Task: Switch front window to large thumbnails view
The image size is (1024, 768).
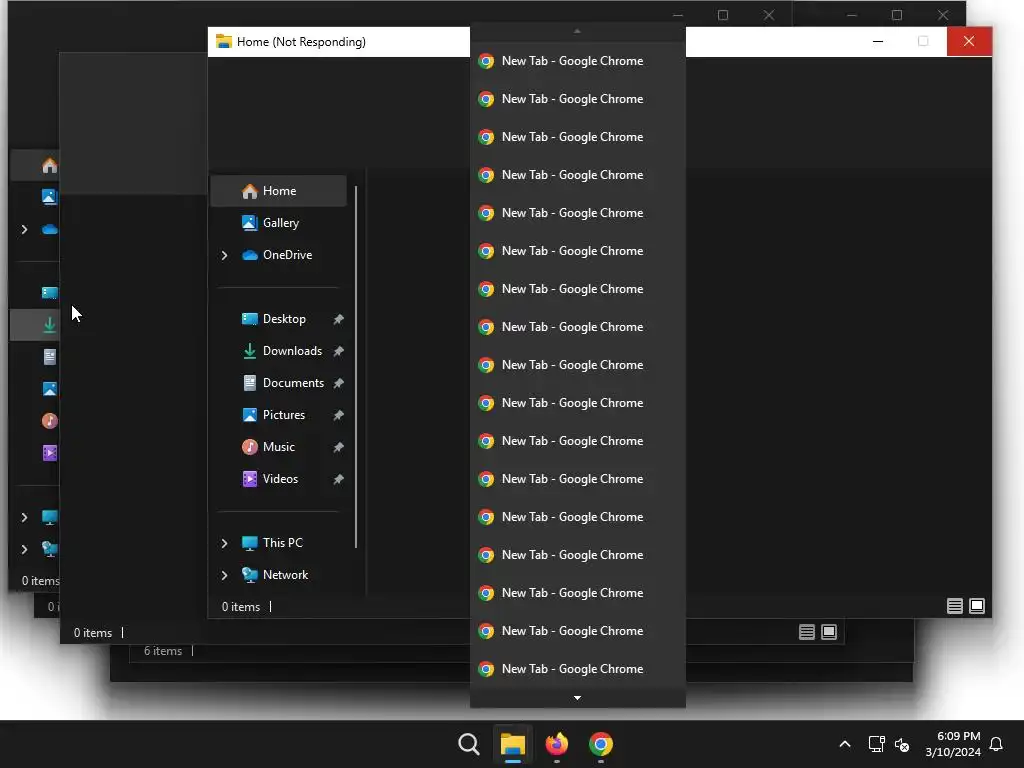Action: (977, 606)
